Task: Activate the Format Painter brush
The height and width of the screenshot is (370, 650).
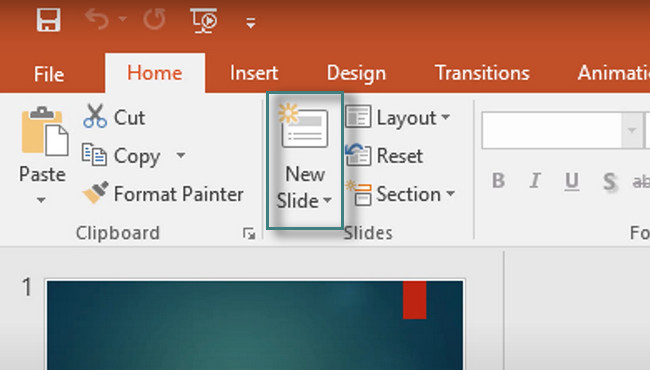Action: click(163, 194)
